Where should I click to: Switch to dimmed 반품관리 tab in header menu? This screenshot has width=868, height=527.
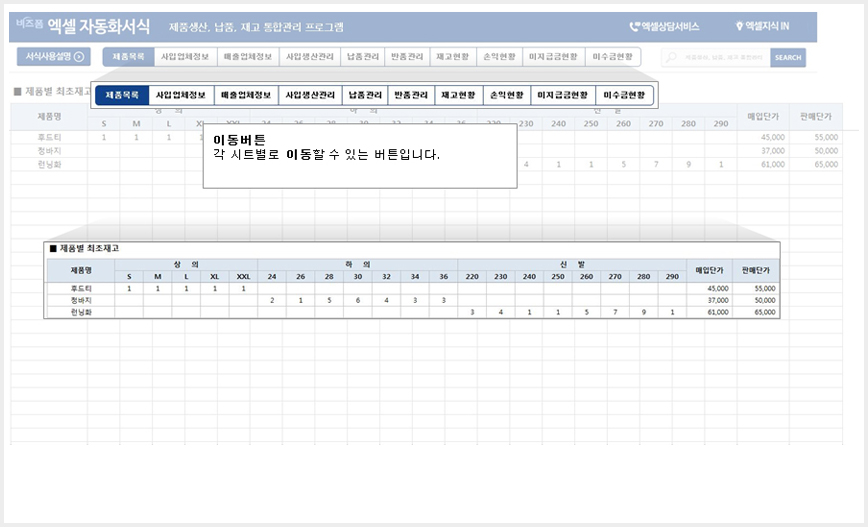(407, 56)
